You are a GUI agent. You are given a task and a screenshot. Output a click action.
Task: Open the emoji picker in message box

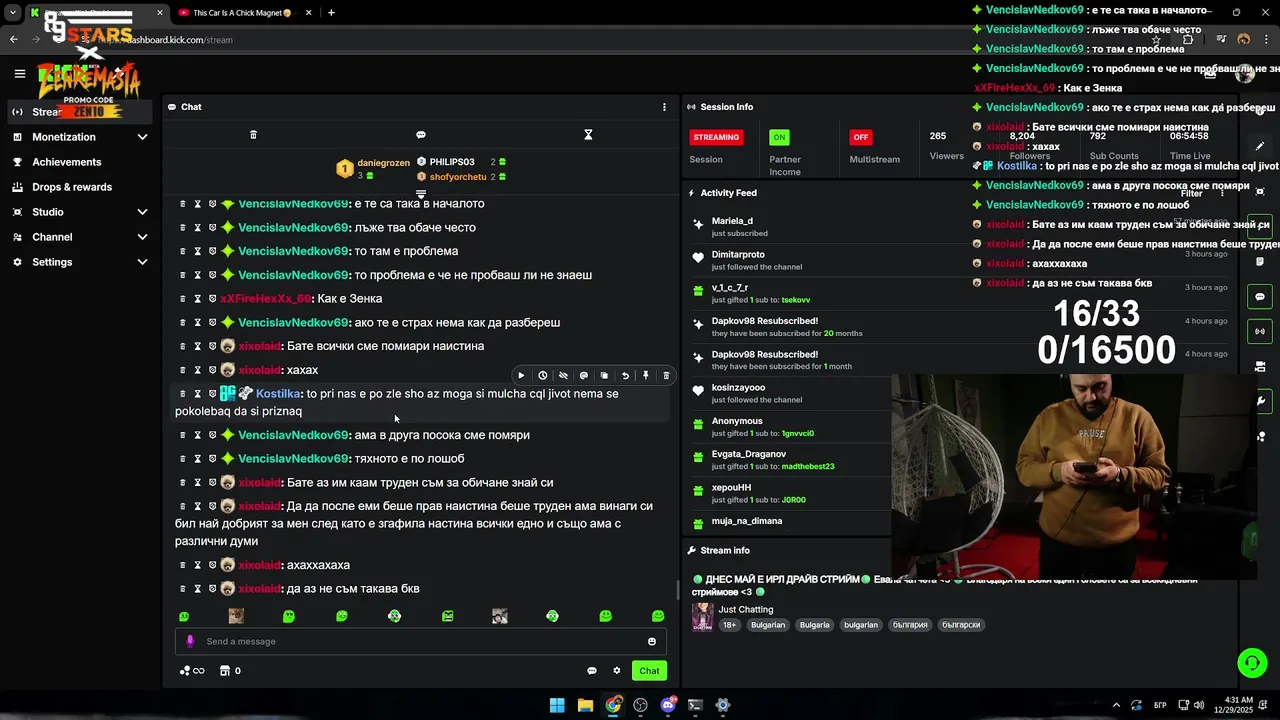click(x=652, y=642)
